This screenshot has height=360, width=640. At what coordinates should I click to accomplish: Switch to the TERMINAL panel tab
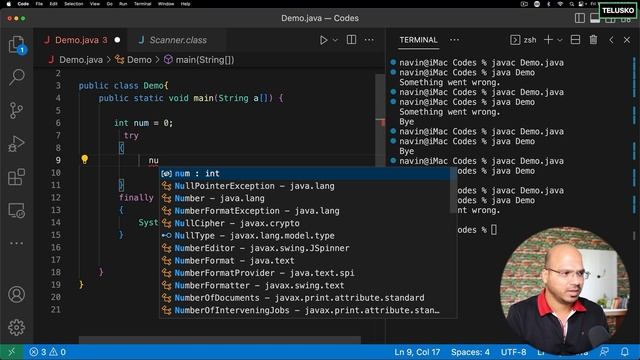coord(418,40)
